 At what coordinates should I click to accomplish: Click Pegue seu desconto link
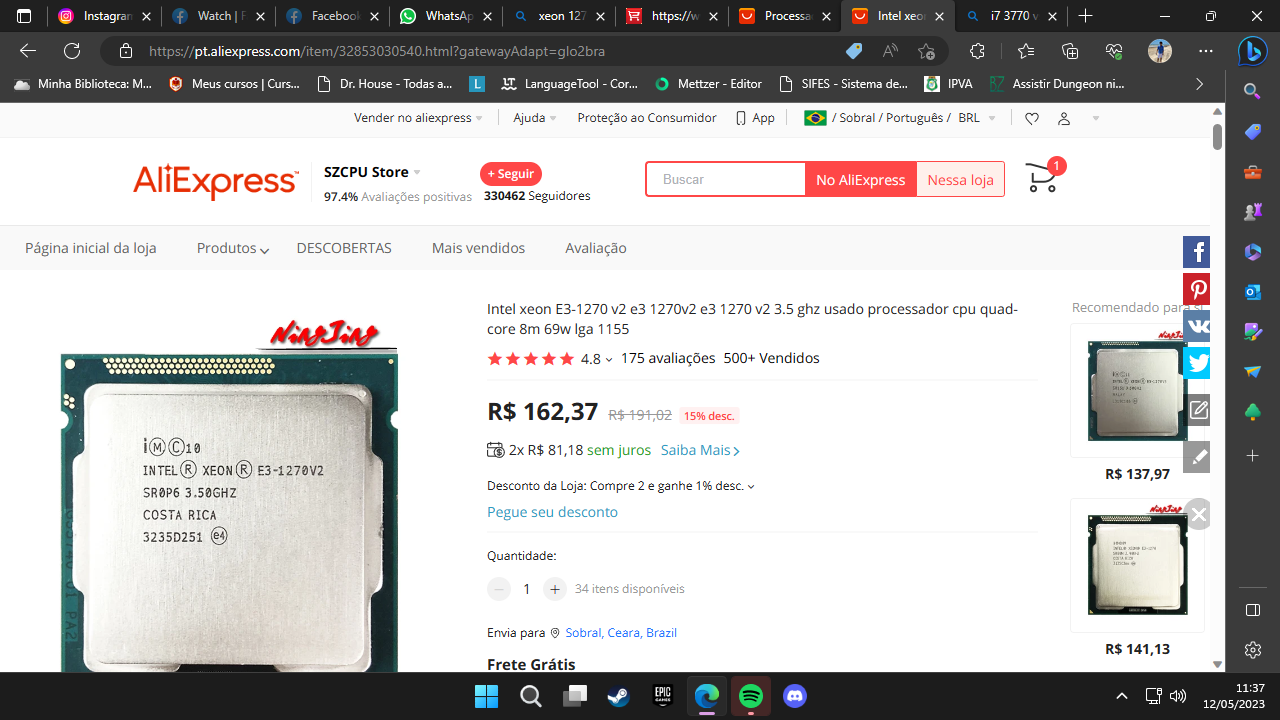pos(552,512)
